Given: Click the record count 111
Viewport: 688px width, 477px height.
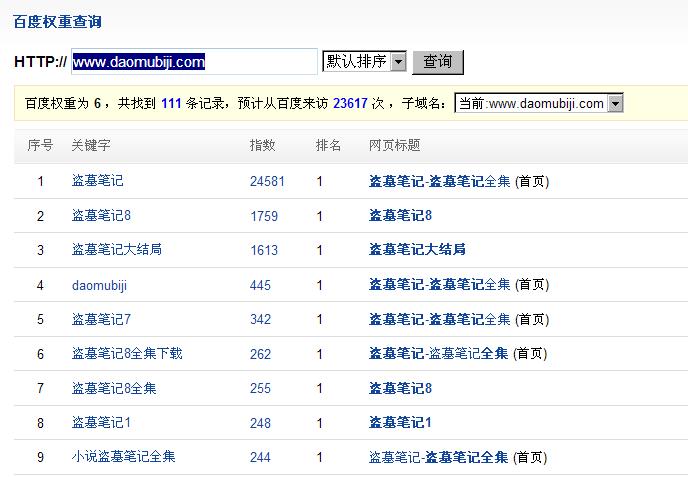Looking at the screenshot, I should (x=171, y=103).
